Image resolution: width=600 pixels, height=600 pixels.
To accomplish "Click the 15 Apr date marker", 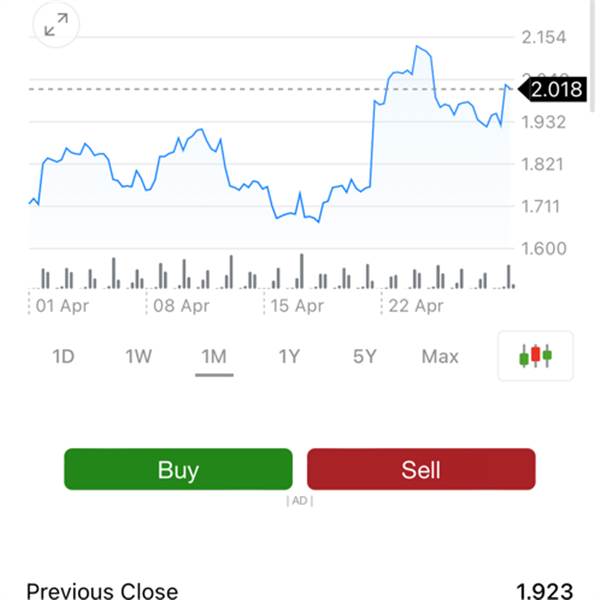I will tap(297, 306).
